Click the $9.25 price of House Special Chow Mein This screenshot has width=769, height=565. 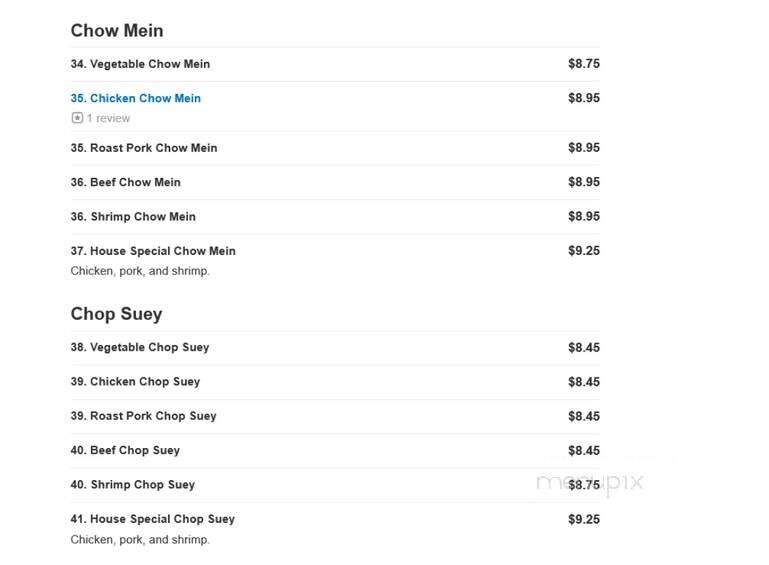click(x=584, y=251)
